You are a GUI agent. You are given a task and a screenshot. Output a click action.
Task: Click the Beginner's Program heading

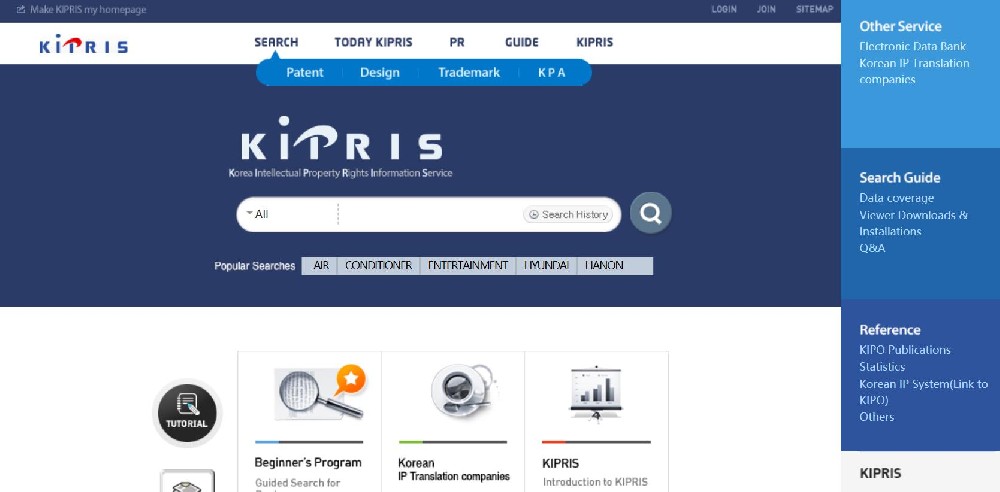point(307,463)
